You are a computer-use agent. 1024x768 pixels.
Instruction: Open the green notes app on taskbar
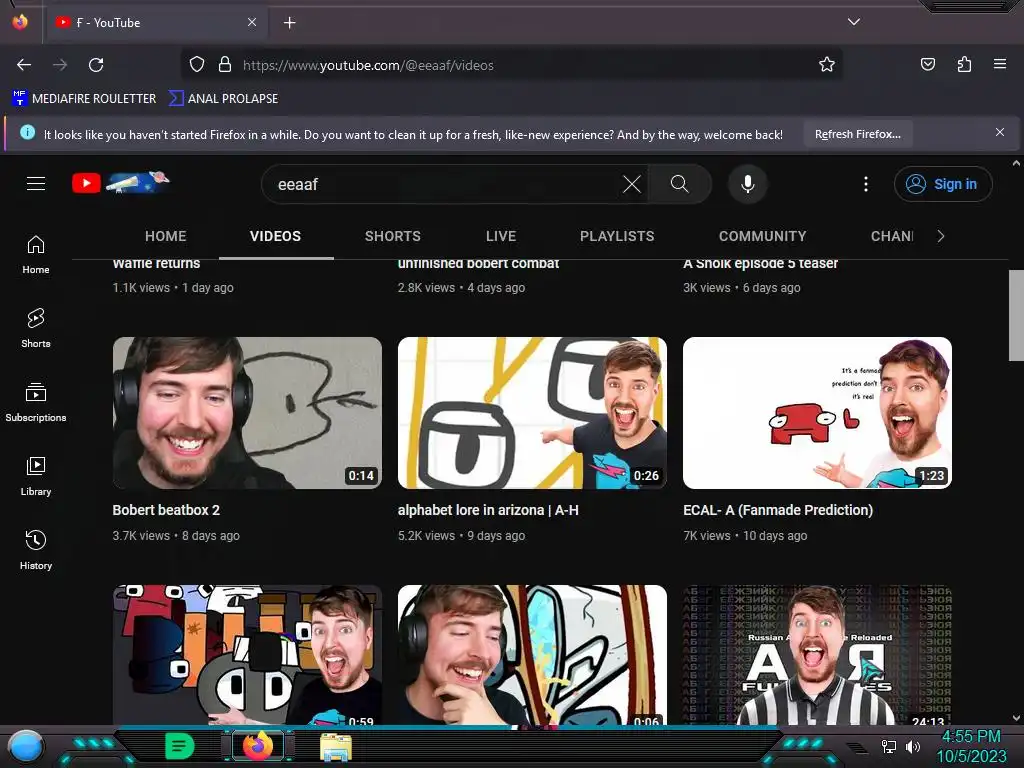point(179,746)
